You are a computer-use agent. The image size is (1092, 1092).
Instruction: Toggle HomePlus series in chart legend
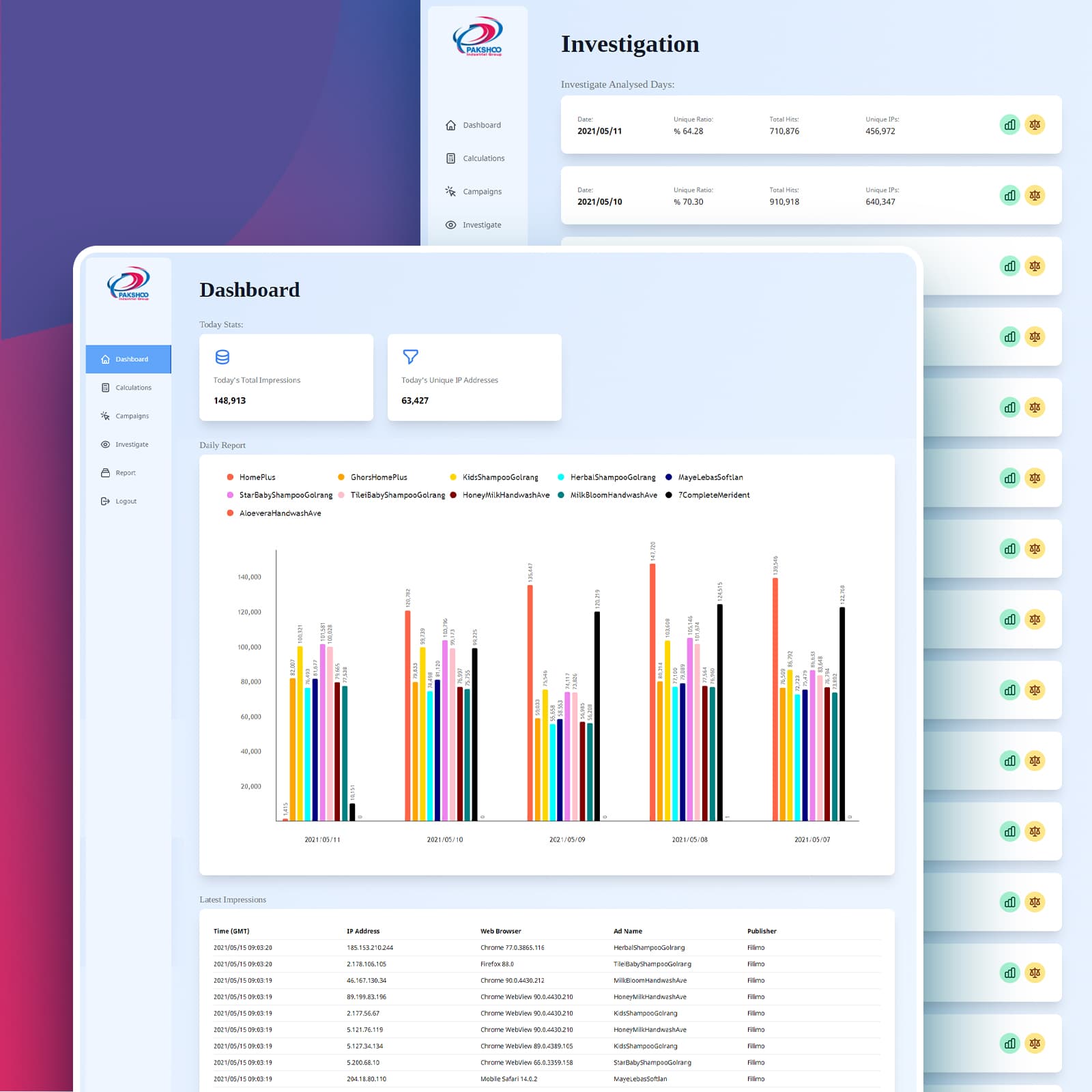[x=251, y=477]
